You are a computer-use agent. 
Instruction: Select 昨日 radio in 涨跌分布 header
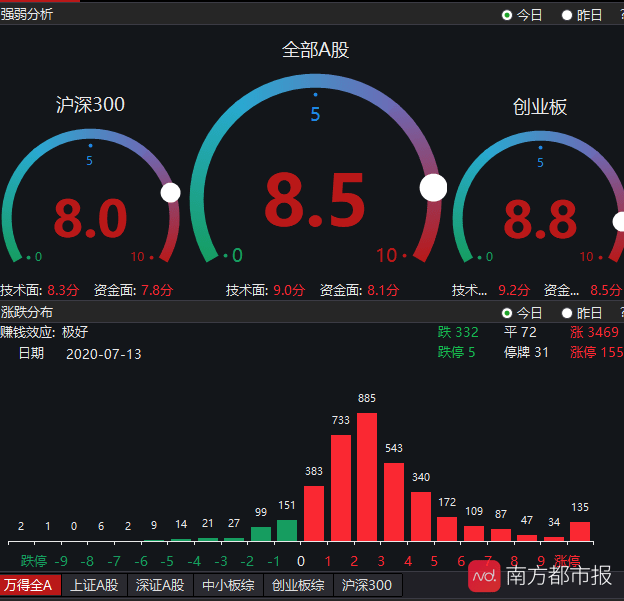pyautogui.click(x=567, y=313)
